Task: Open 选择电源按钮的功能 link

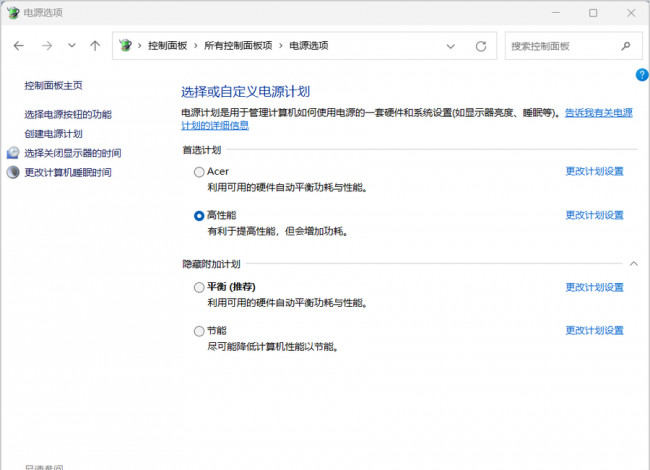Action: [x=68, y=114]
